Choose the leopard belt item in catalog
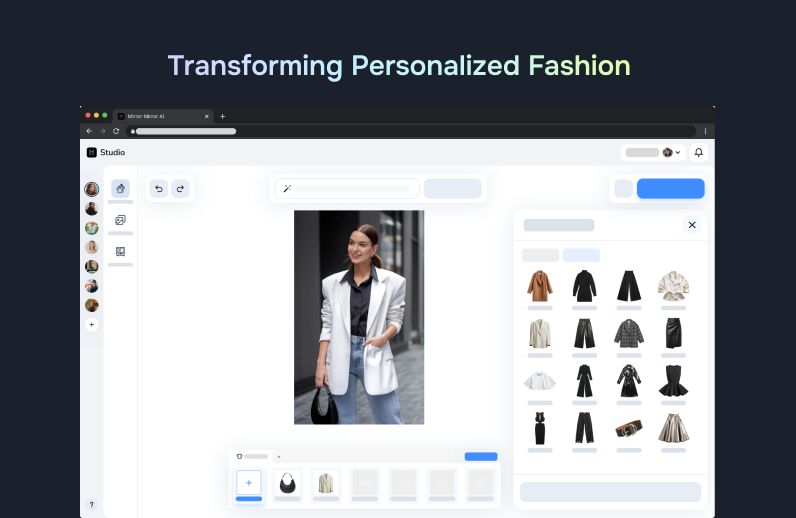796x518 pixels. tap(628, 428)
